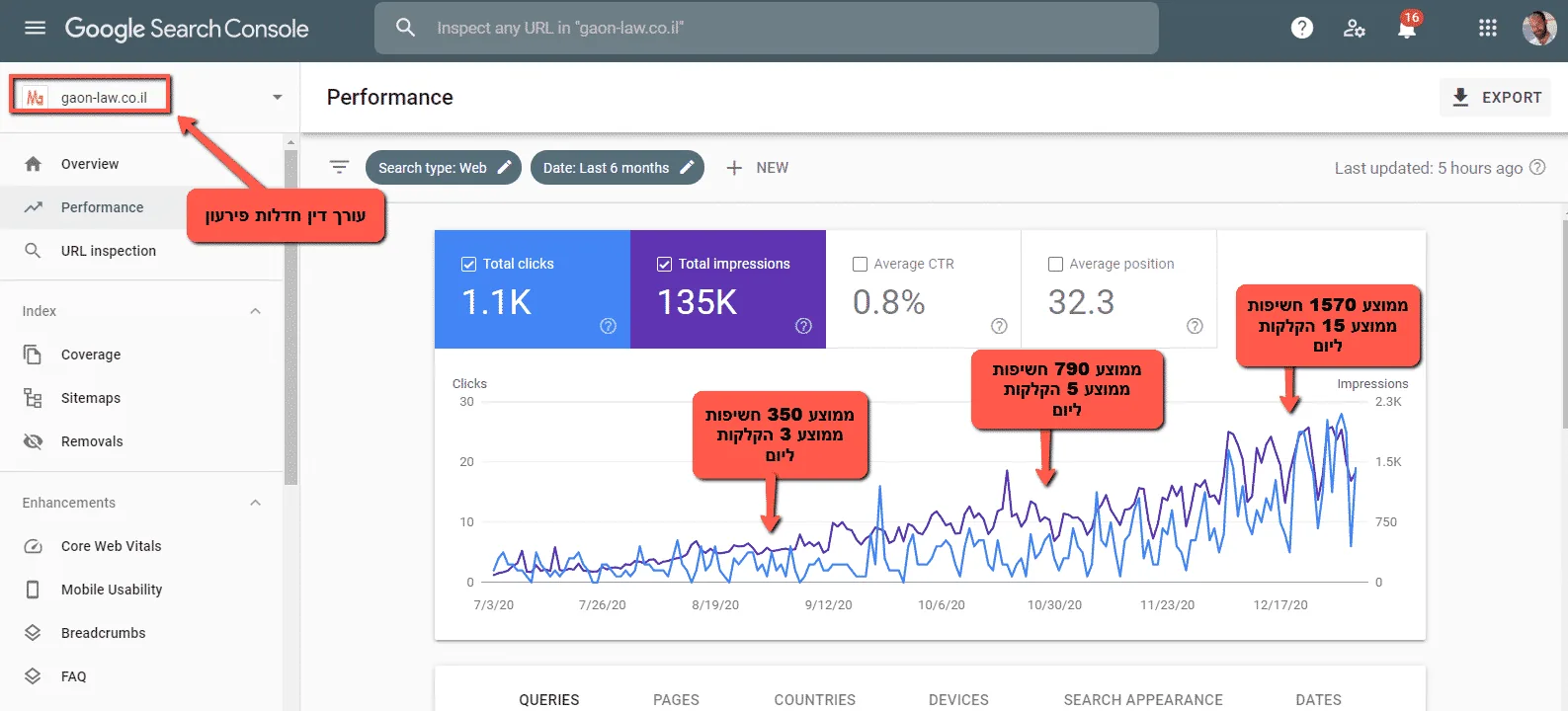The image size is (1568, 711).
Task: Open the Google apps grid
Action: coord(1487,28)
